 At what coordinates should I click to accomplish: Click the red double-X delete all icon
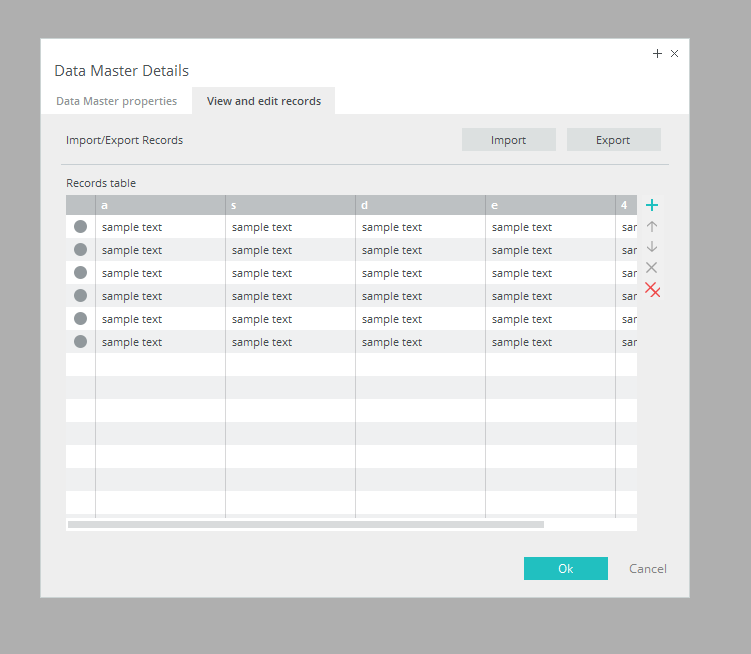(x=652, y=290)
